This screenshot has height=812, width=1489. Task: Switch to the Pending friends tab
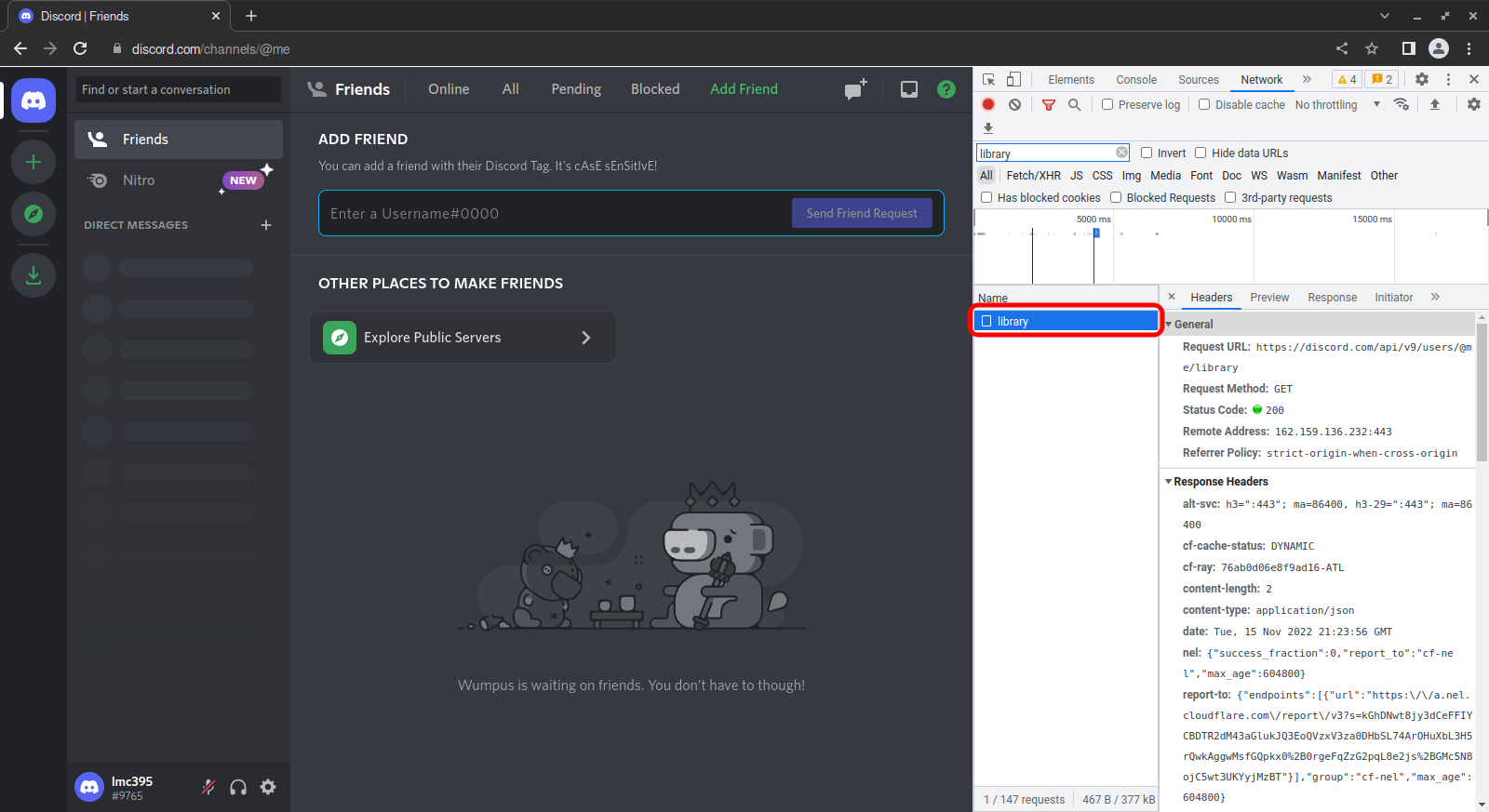point(576,89)
